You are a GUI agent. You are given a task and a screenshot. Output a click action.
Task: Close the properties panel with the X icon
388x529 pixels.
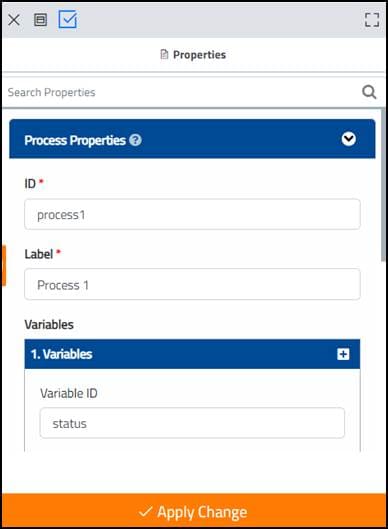coord(14,20)
